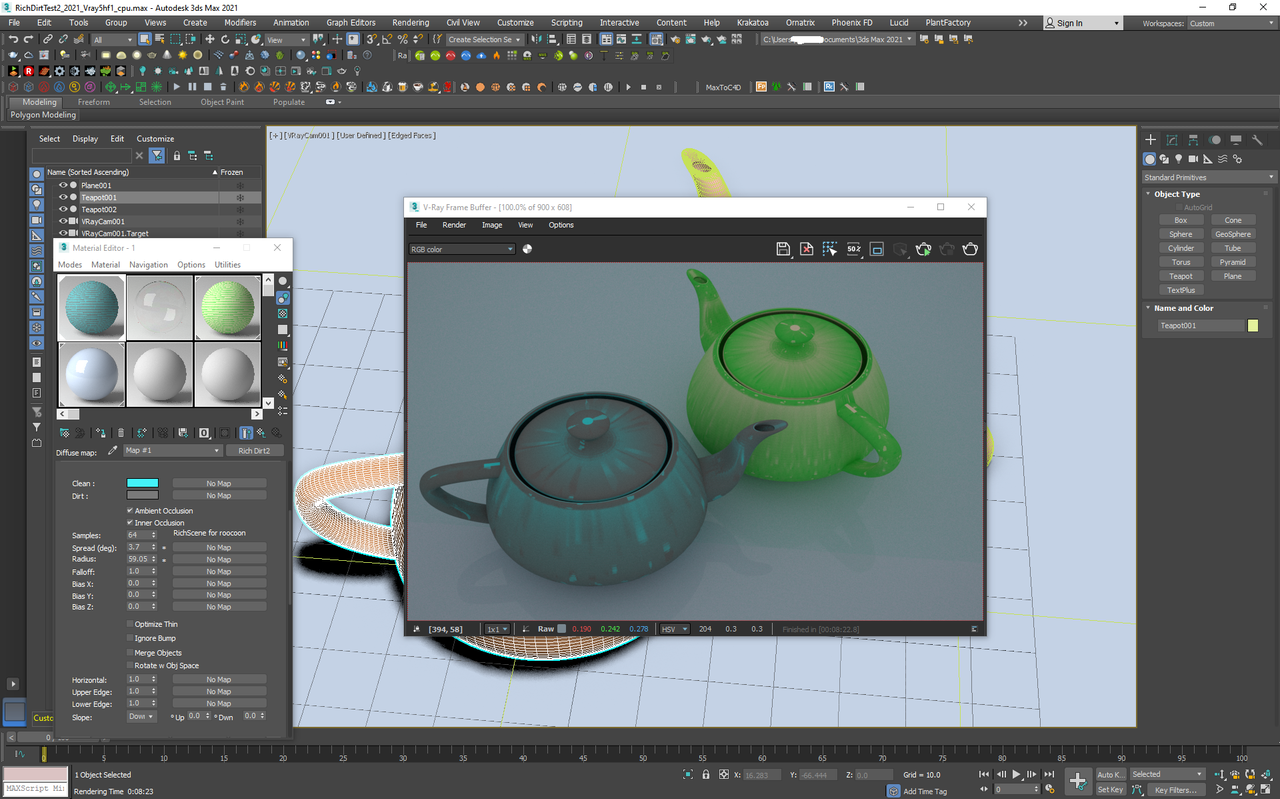Click the mono channel circle in Frame Buffer

point(527,249)
